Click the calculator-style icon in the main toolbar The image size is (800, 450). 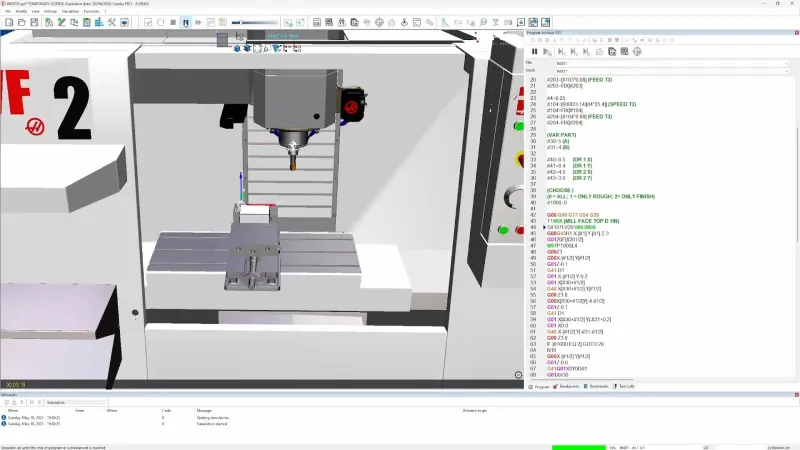[x=317, y=22]
